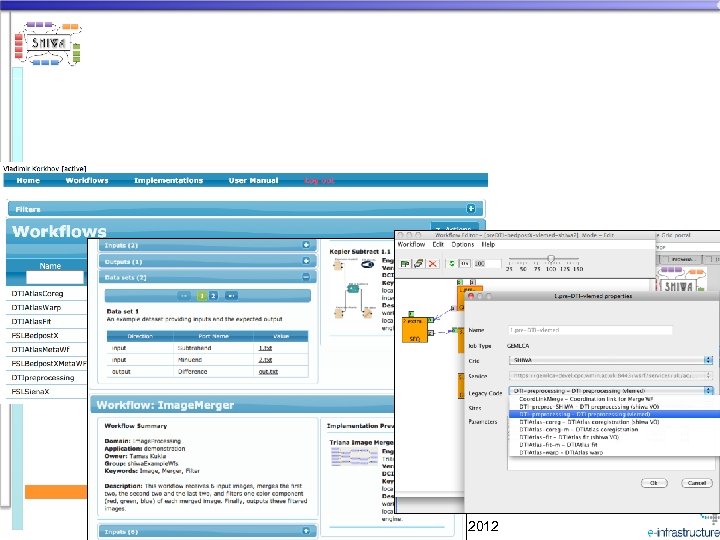This screenshot has height=540, width=720.
Task: Click the Name filter input in Workflows table
Action: [x=55, y=277]
